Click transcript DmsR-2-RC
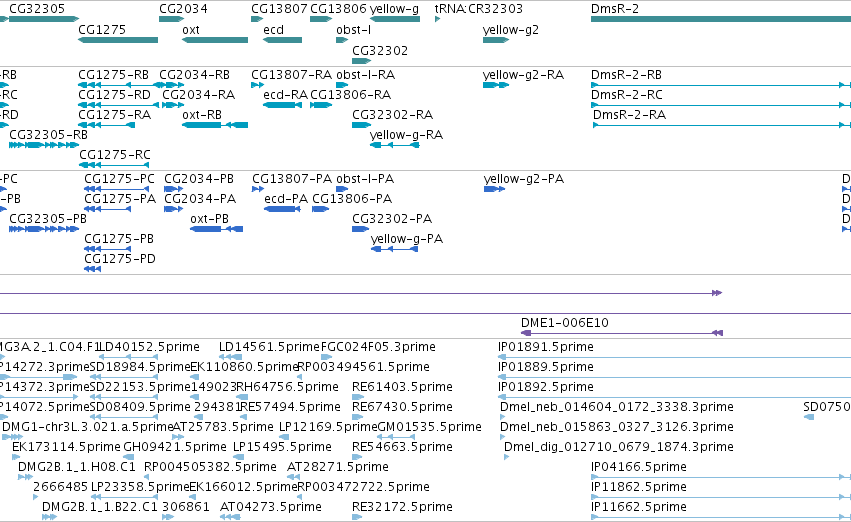 pos(721,105)
